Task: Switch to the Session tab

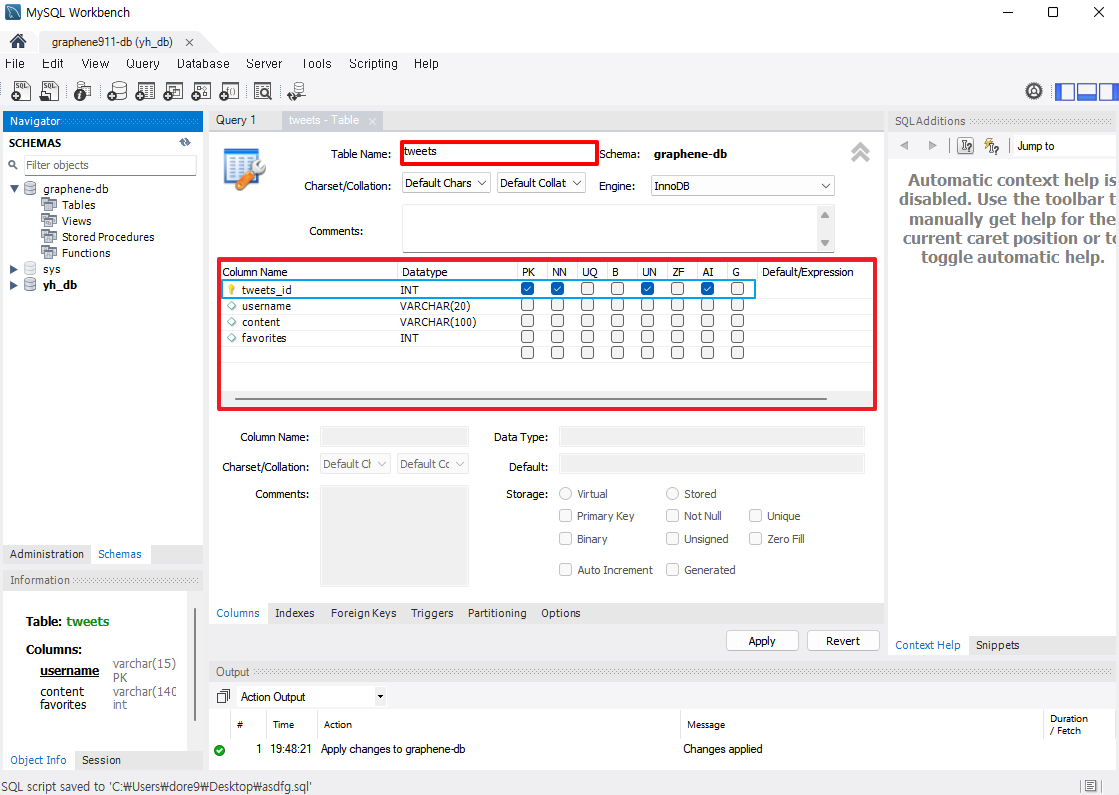Action: (101, 760)
